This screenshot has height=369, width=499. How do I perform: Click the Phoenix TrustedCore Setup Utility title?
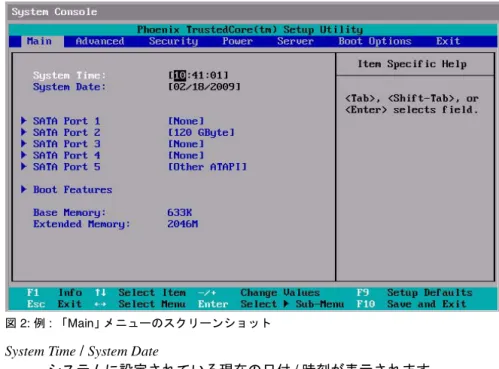coord(250,30)
